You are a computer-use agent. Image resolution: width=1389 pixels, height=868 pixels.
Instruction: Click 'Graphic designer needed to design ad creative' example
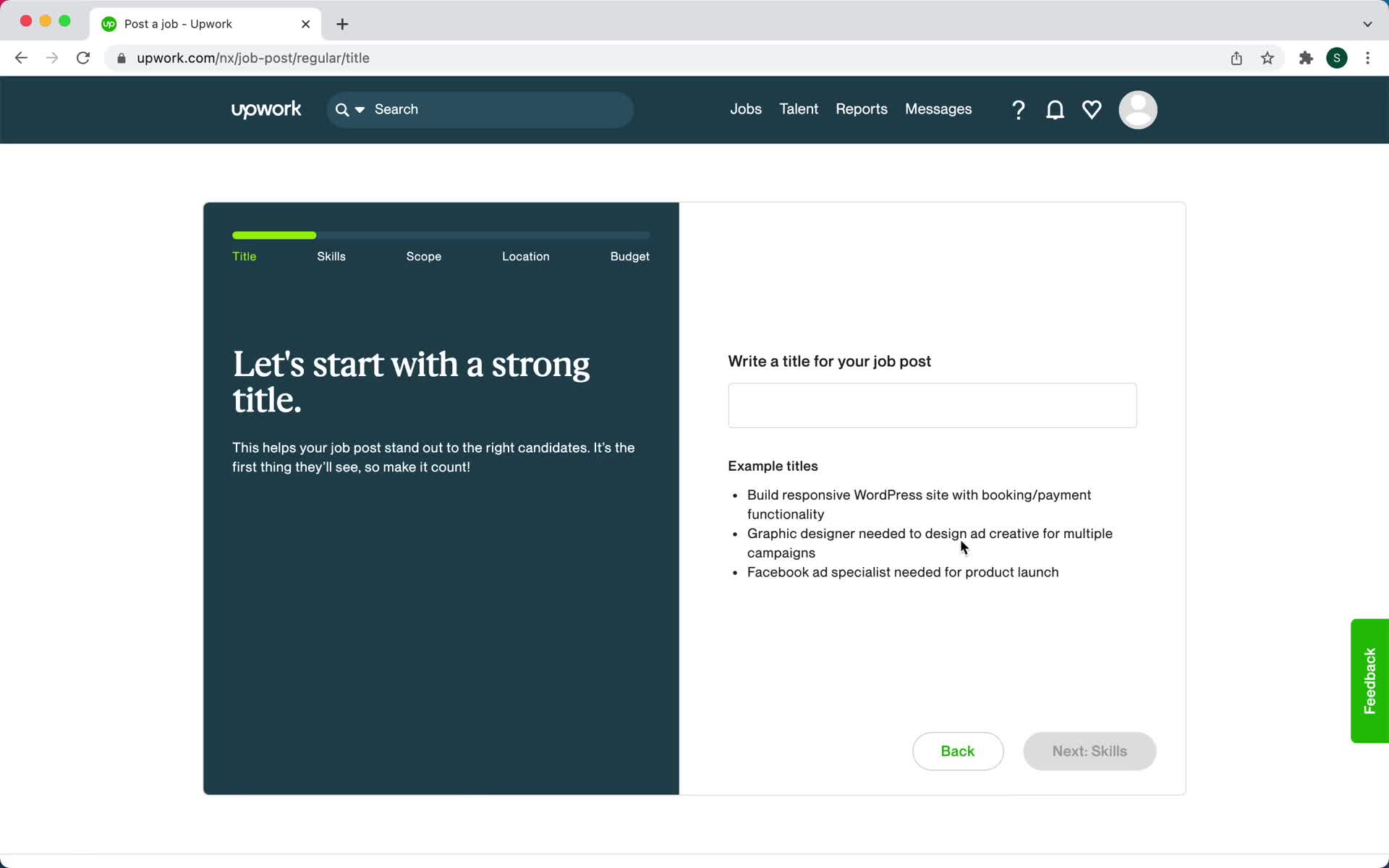[930, 543]
